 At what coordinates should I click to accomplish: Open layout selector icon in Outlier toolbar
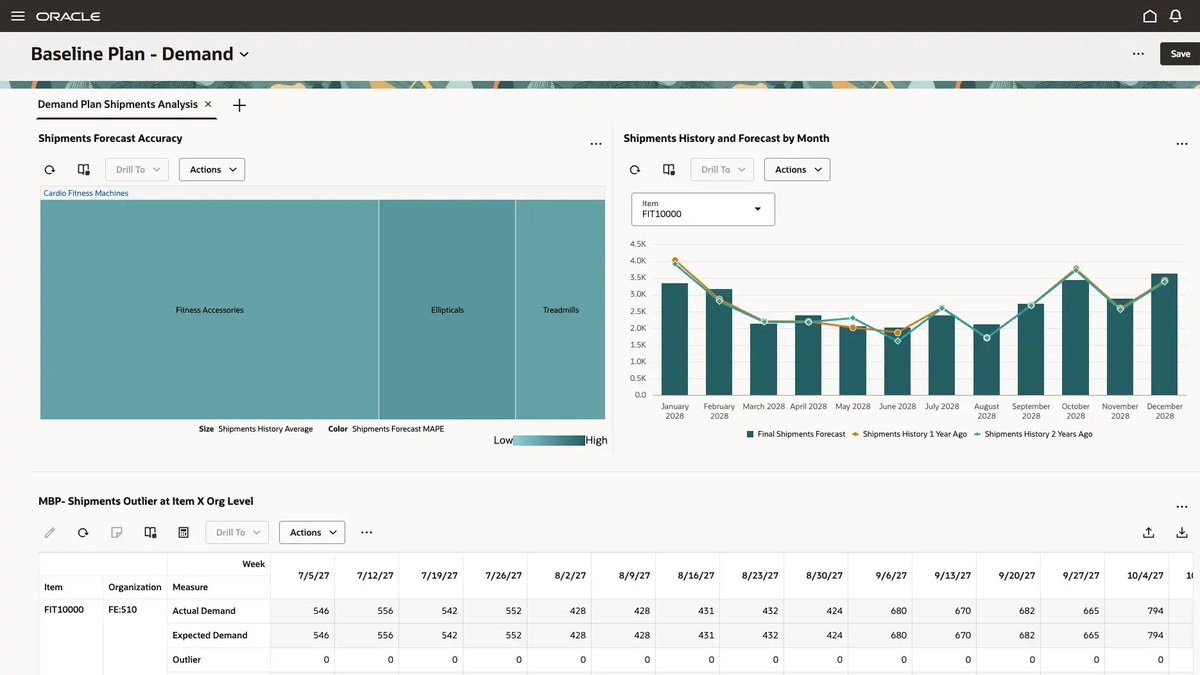pyautogui.click(x=150, y=533)
